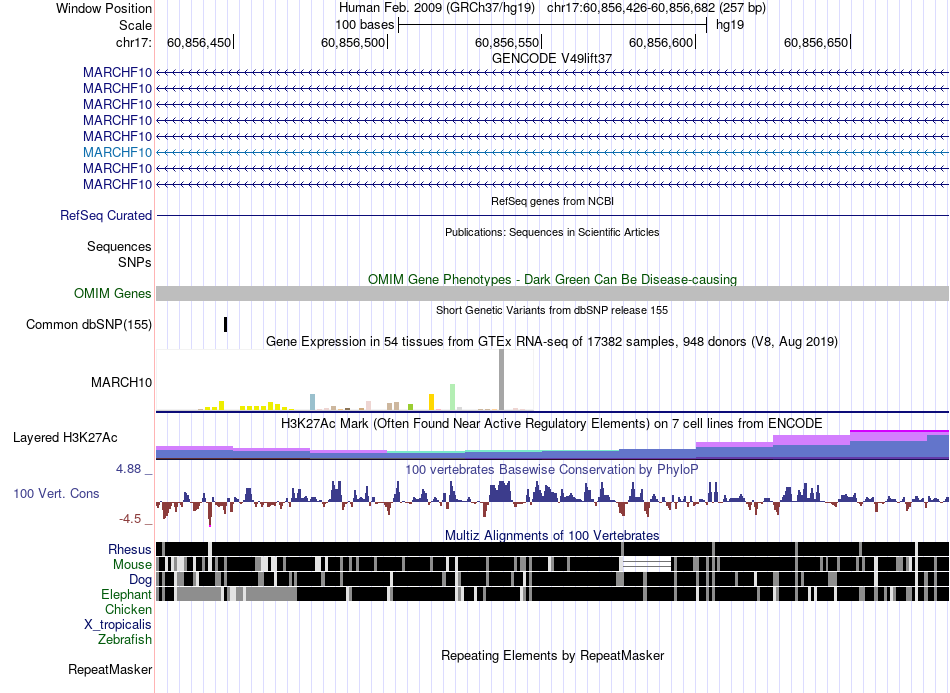Click the white double-line gap in Mouse alignment
The width and height of the screenshot is (950, 693).
[x=647, y=565]
